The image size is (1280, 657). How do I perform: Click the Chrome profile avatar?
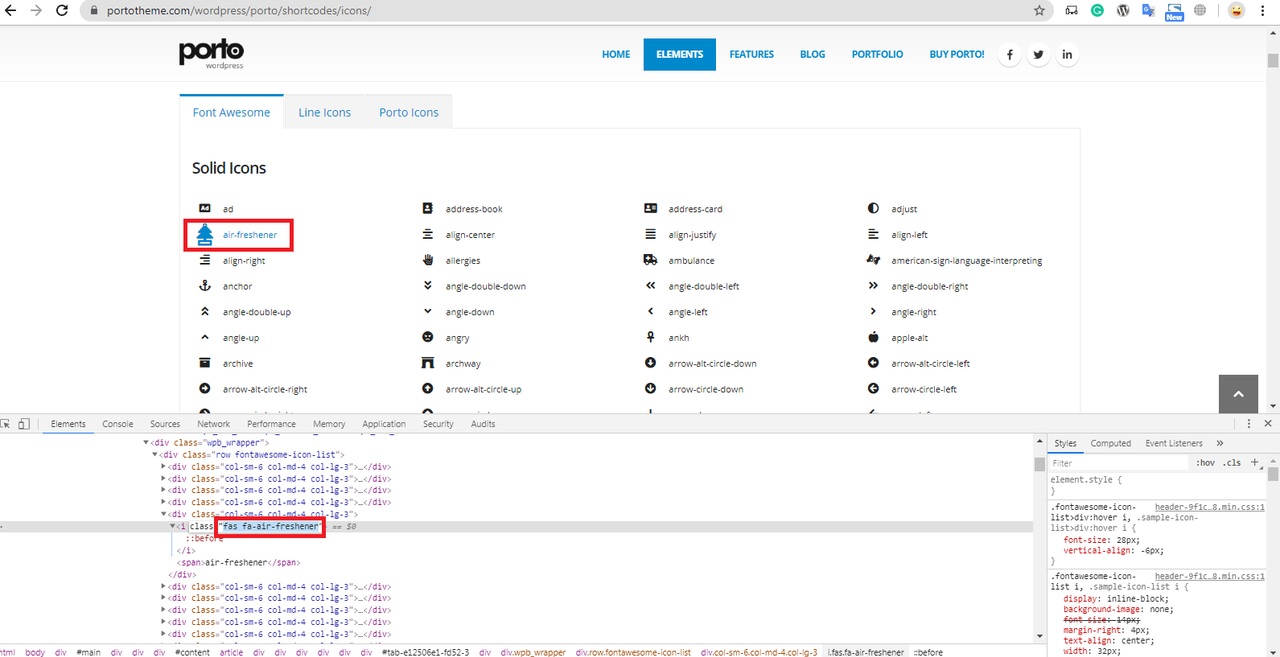click(1237, 10)
